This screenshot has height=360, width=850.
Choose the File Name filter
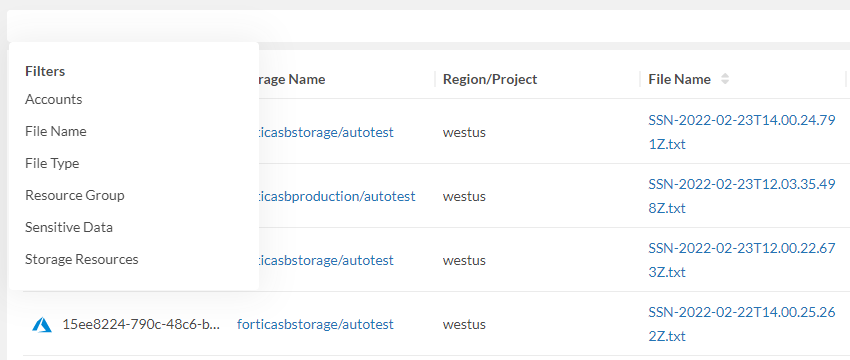click(x=56, y=131)
